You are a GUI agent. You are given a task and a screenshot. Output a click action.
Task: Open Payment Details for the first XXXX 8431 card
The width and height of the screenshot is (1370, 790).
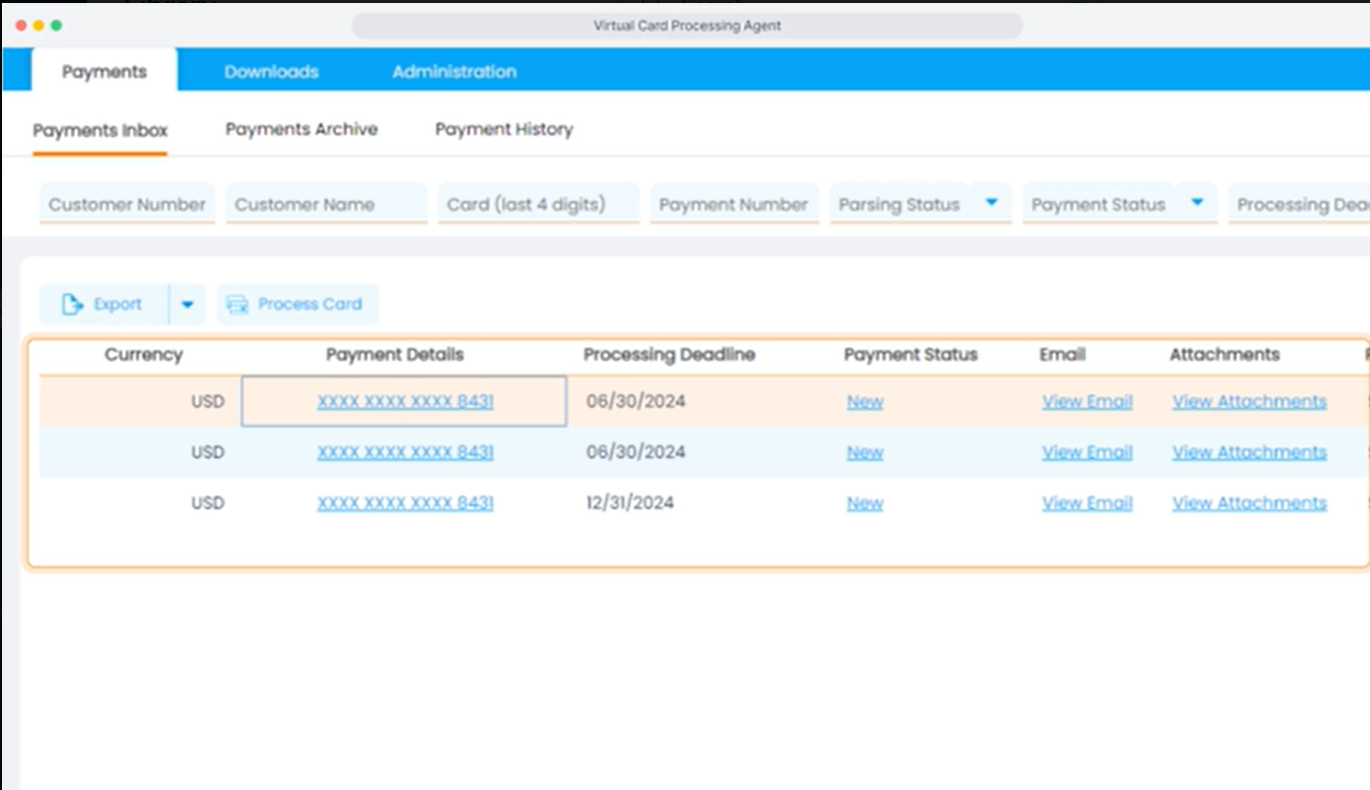point(404,400)
